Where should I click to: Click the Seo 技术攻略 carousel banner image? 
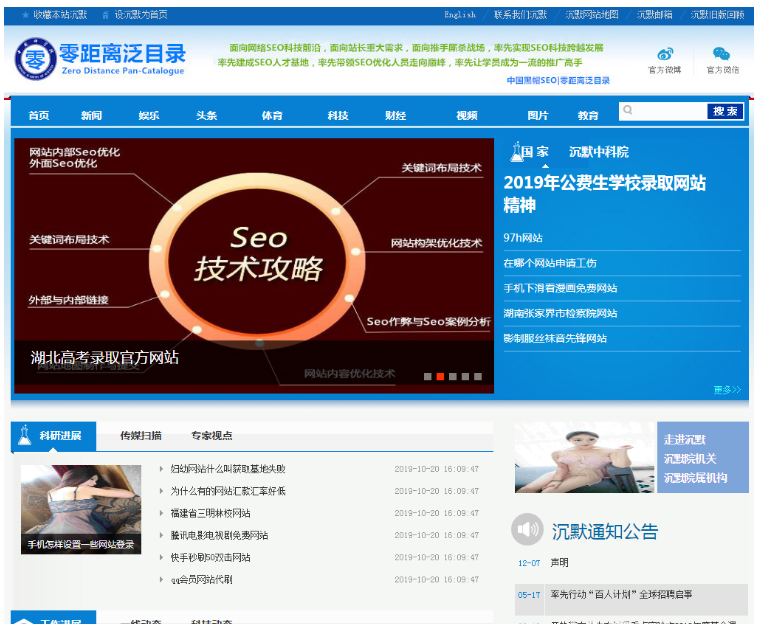pos(254,260)
